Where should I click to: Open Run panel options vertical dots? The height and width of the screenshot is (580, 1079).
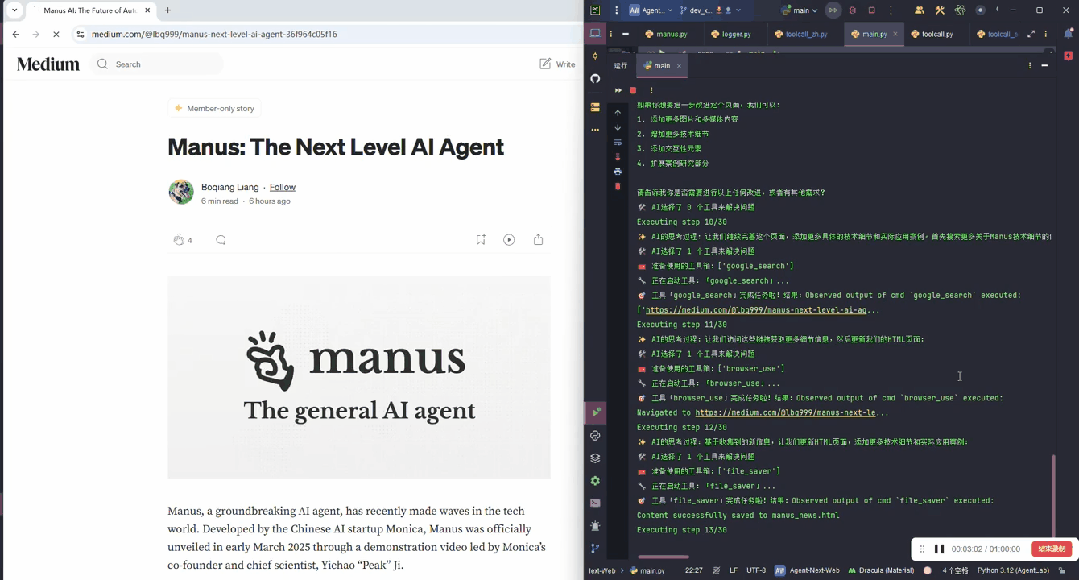click(x=1029, y=65)
